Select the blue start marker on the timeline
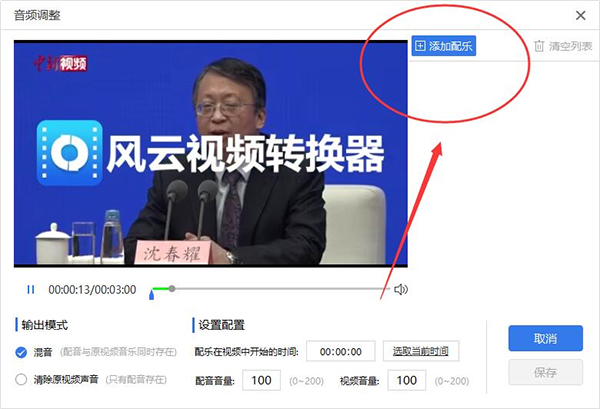This screenshot has width=600, height=409. pyautogui.click(x=152, y=294)
